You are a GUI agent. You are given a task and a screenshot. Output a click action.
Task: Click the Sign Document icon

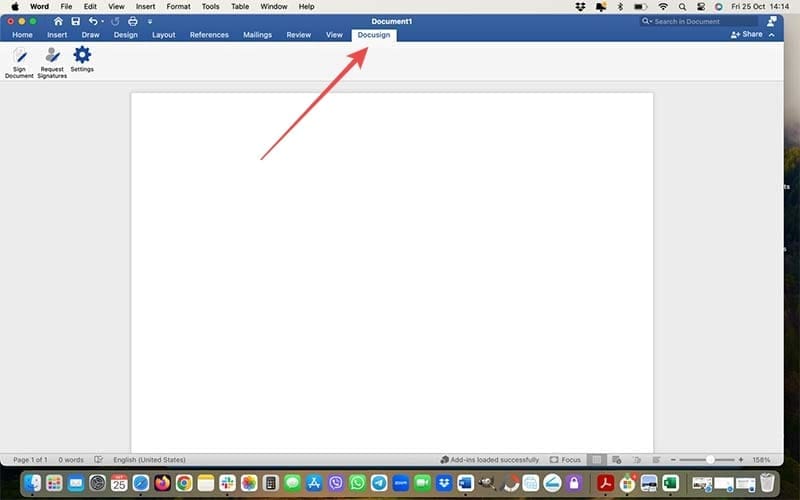pyautogui.click(x=19, y=58)
